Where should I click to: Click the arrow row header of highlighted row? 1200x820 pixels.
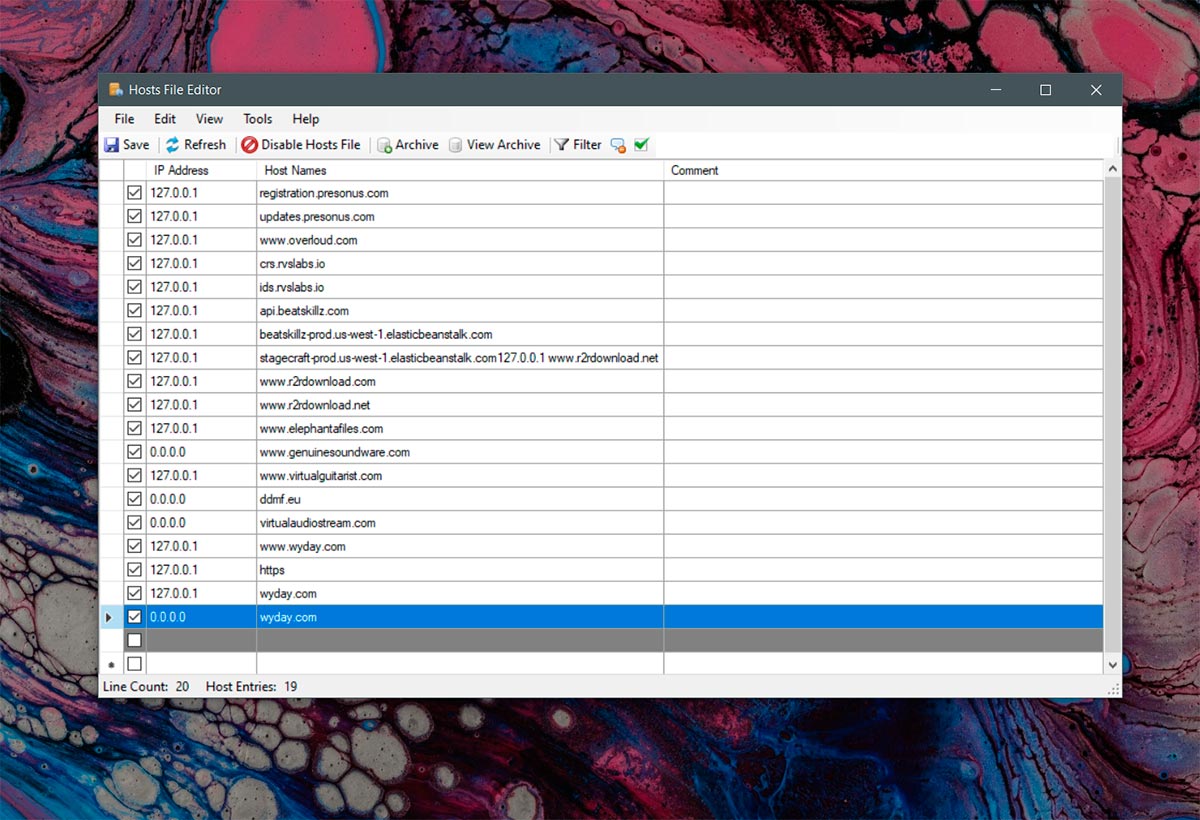pos(111,617)
